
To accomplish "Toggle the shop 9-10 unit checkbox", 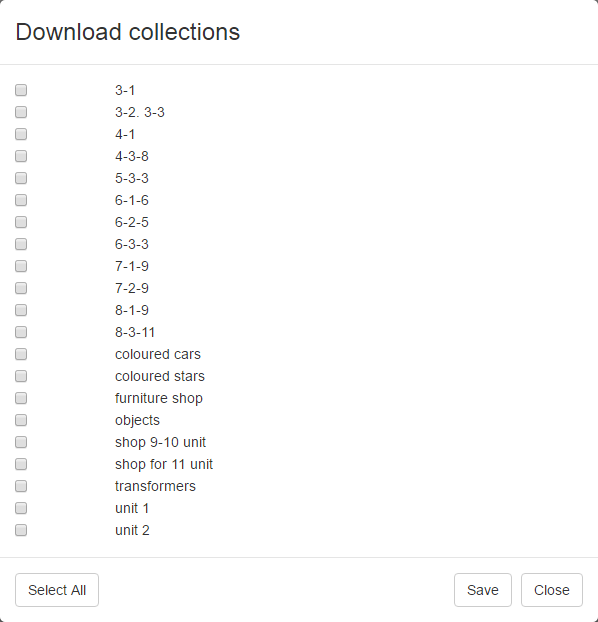I will 21,442.
